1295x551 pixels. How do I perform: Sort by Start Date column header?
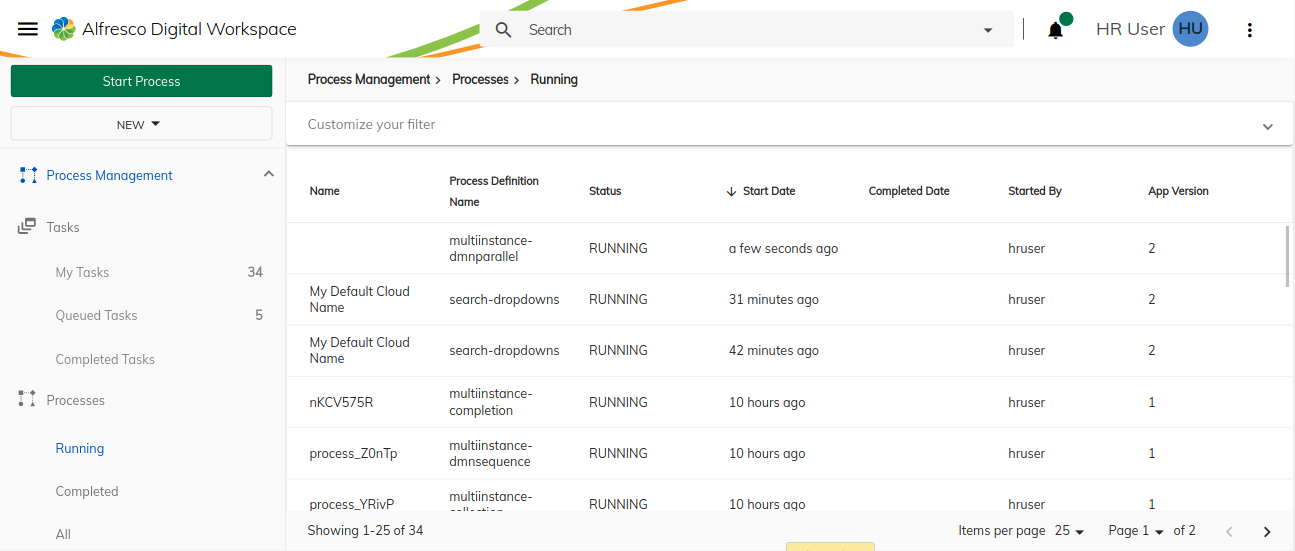tap(768, 191)
